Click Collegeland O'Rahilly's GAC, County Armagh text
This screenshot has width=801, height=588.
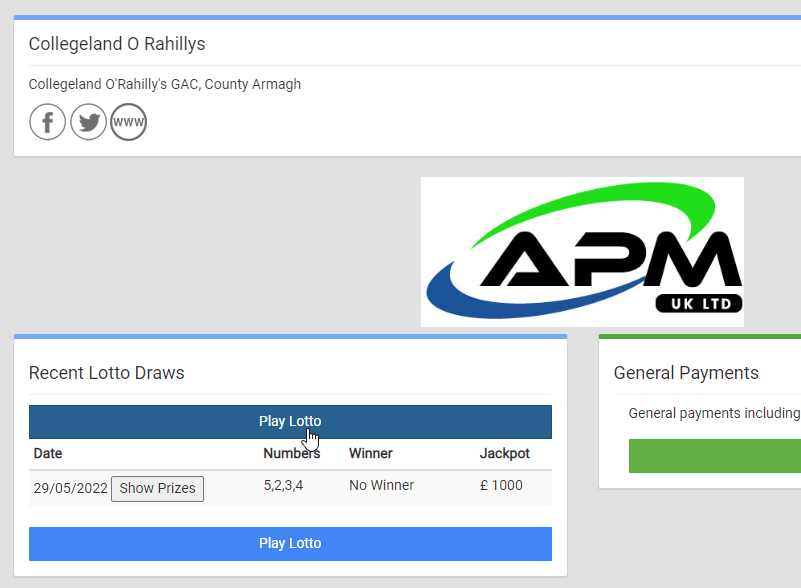pos(164,84)
